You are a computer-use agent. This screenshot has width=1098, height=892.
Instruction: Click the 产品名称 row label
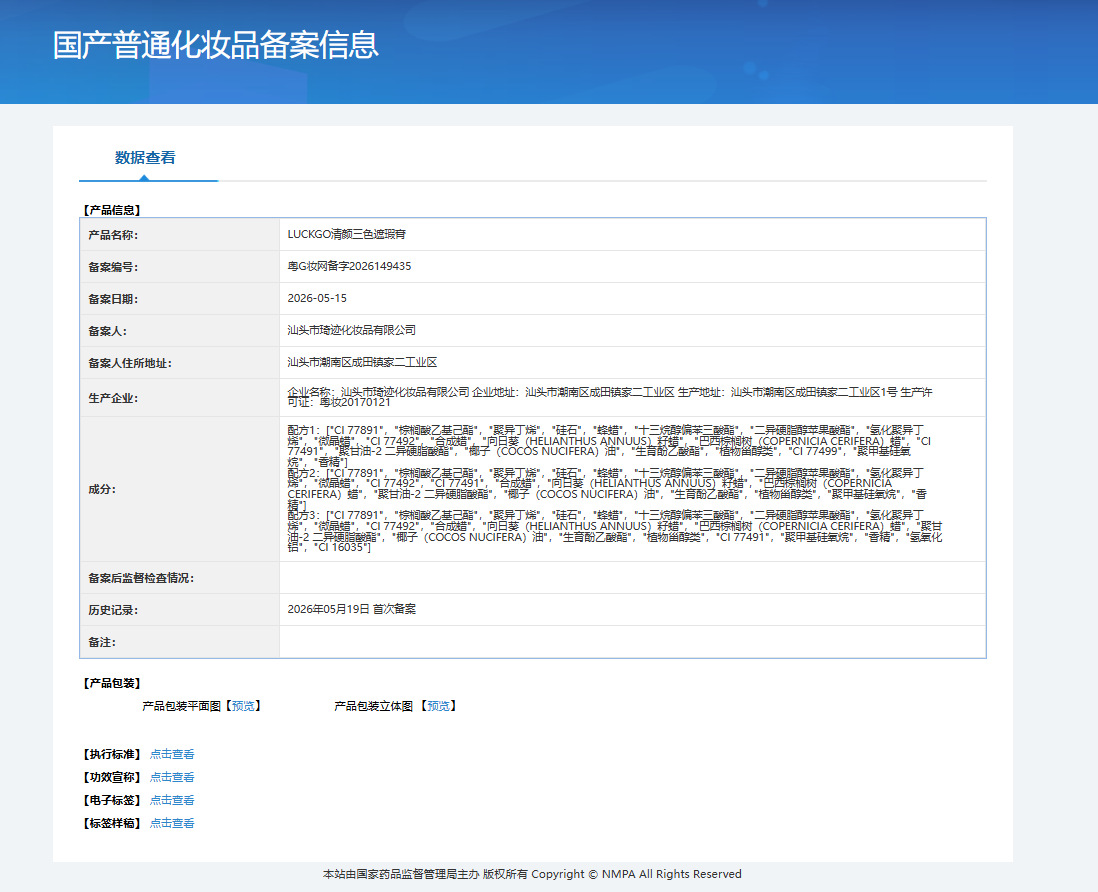coord(113,235)
